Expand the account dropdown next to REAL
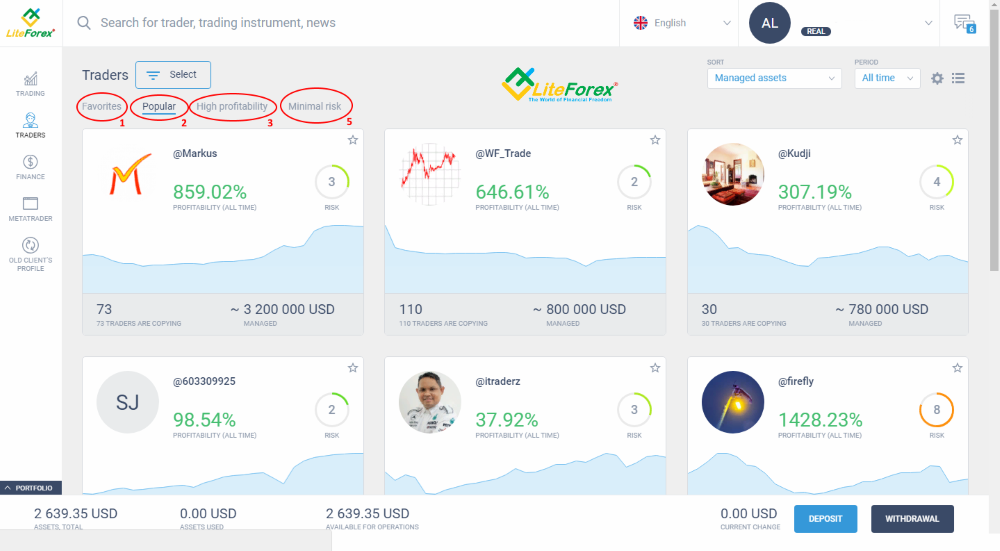Image resolution: width=1000 pixels, height=551 pixels. tap(928, 23)
